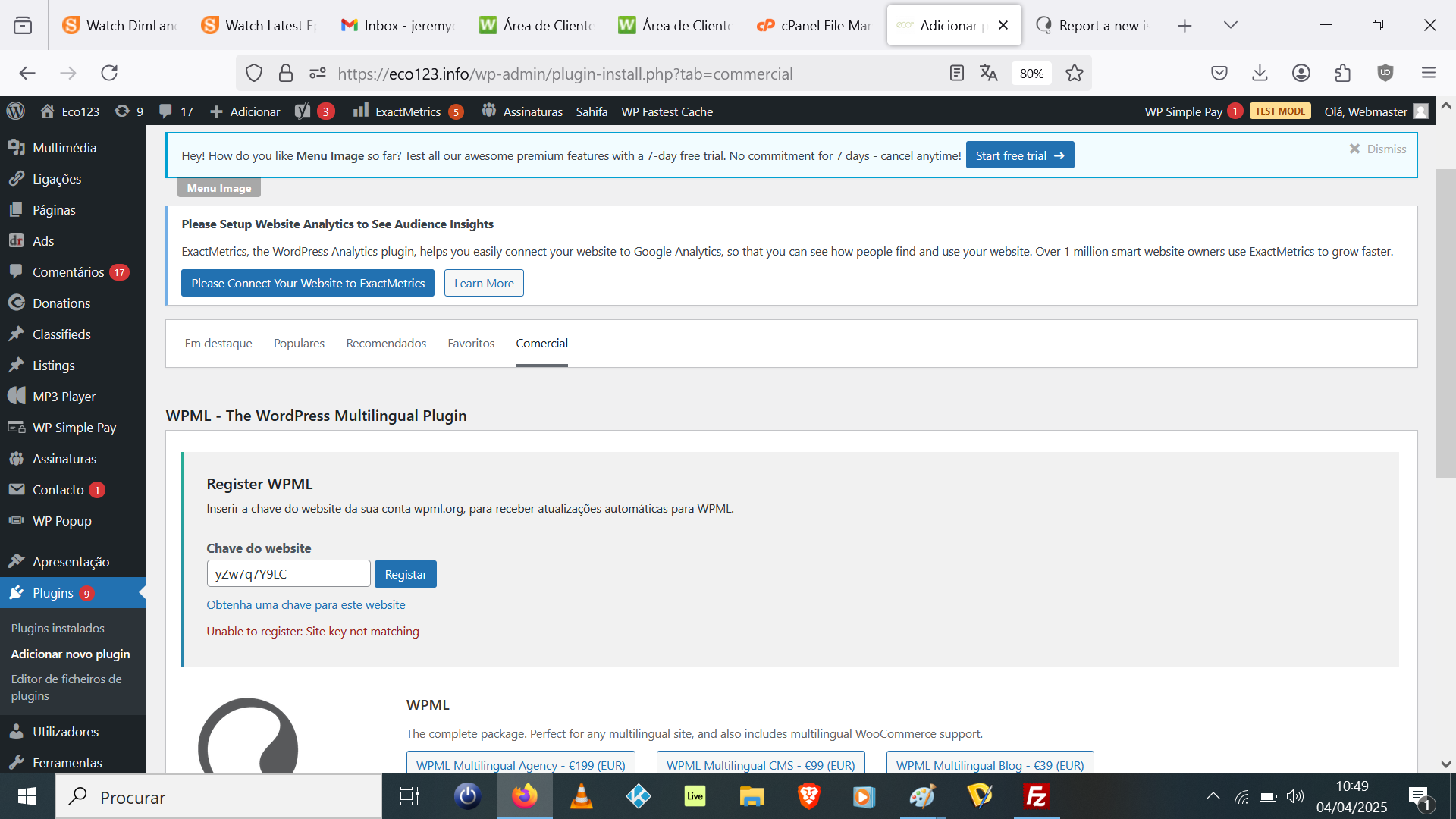Open the Firefox account icon
Screen dimensions: 1456x819
click(x=1301, y=73)
